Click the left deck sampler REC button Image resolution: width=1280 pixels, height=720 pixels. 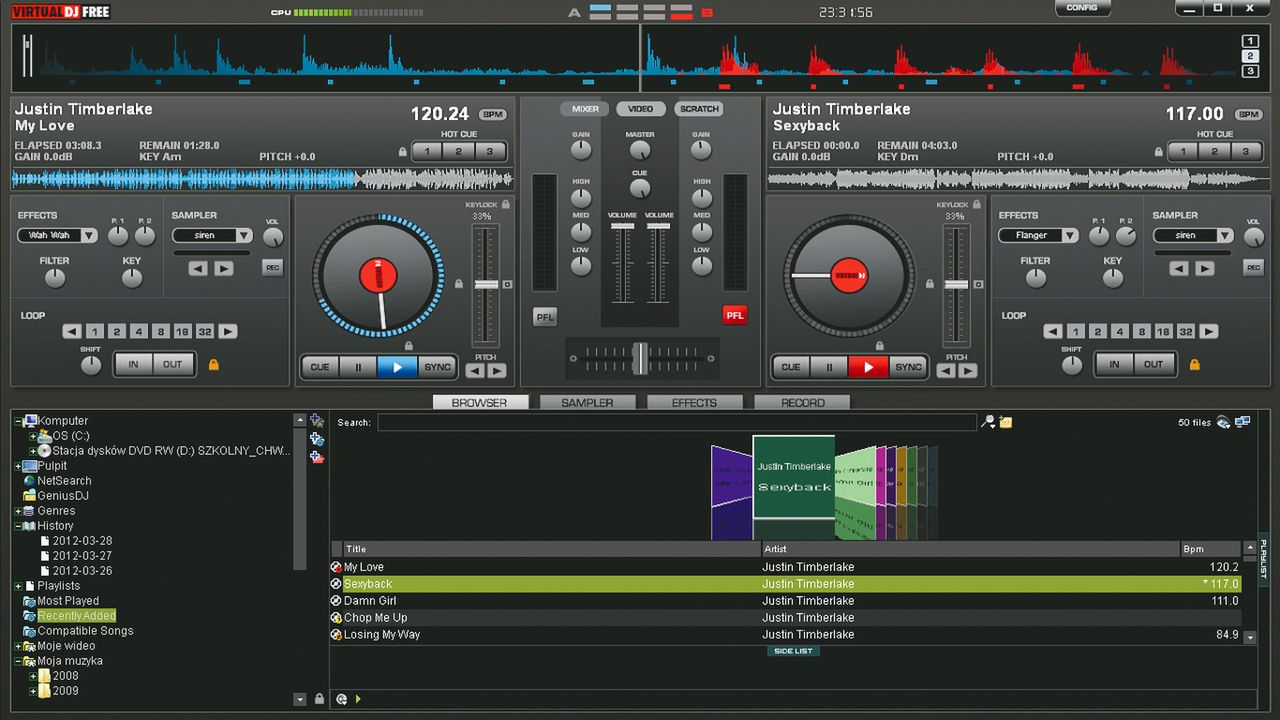click(x=272, y=267)
